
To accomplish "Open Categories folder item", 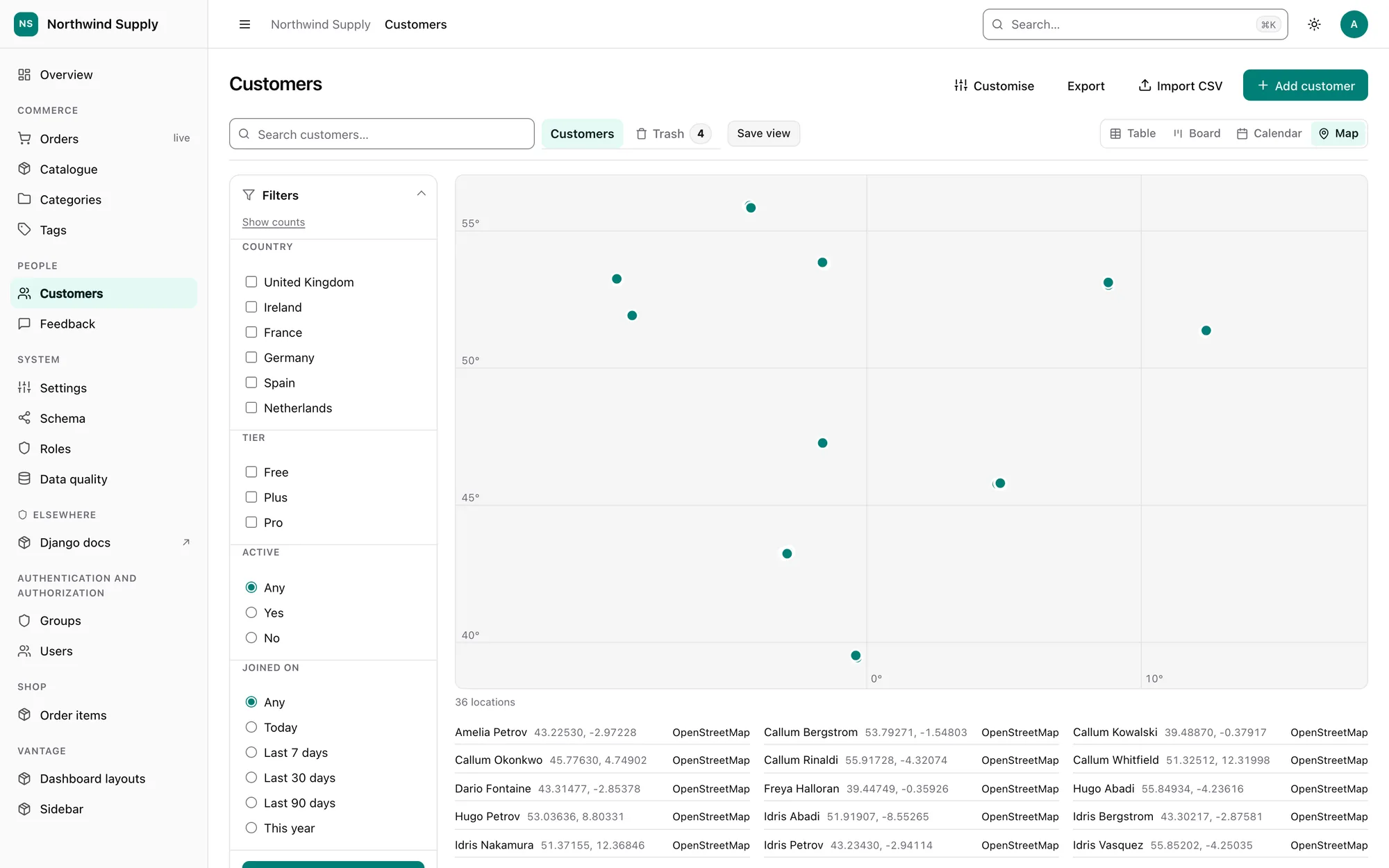I will tap(104, 199).
